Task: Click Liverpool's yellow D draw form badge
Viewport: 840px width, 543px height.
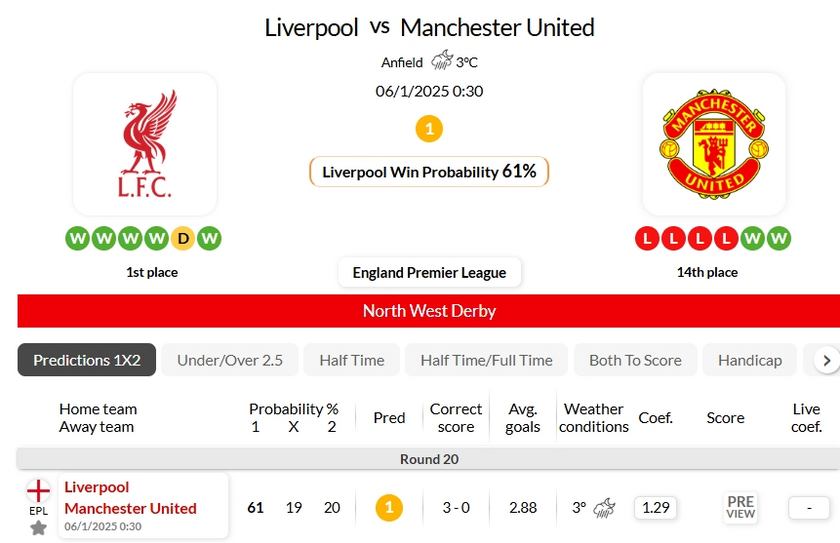Action: [183, 239]
